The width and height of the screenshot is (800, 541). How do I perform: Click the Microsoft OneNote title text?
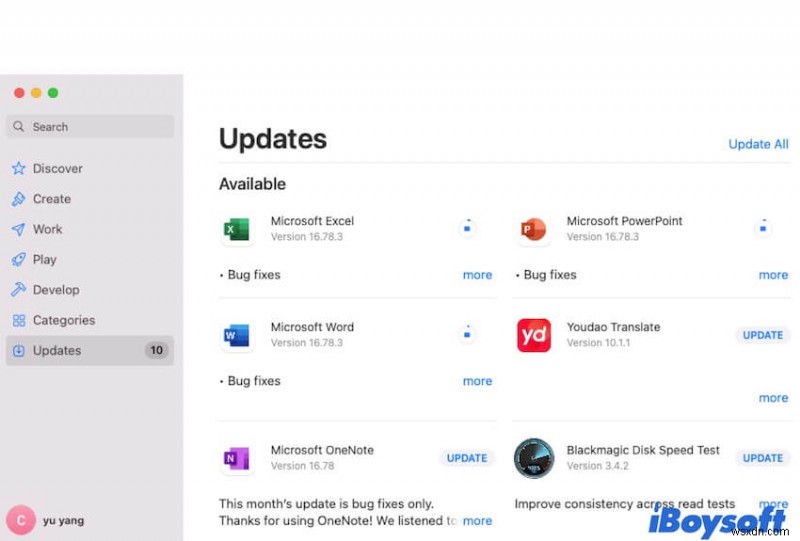coord(322,450)
